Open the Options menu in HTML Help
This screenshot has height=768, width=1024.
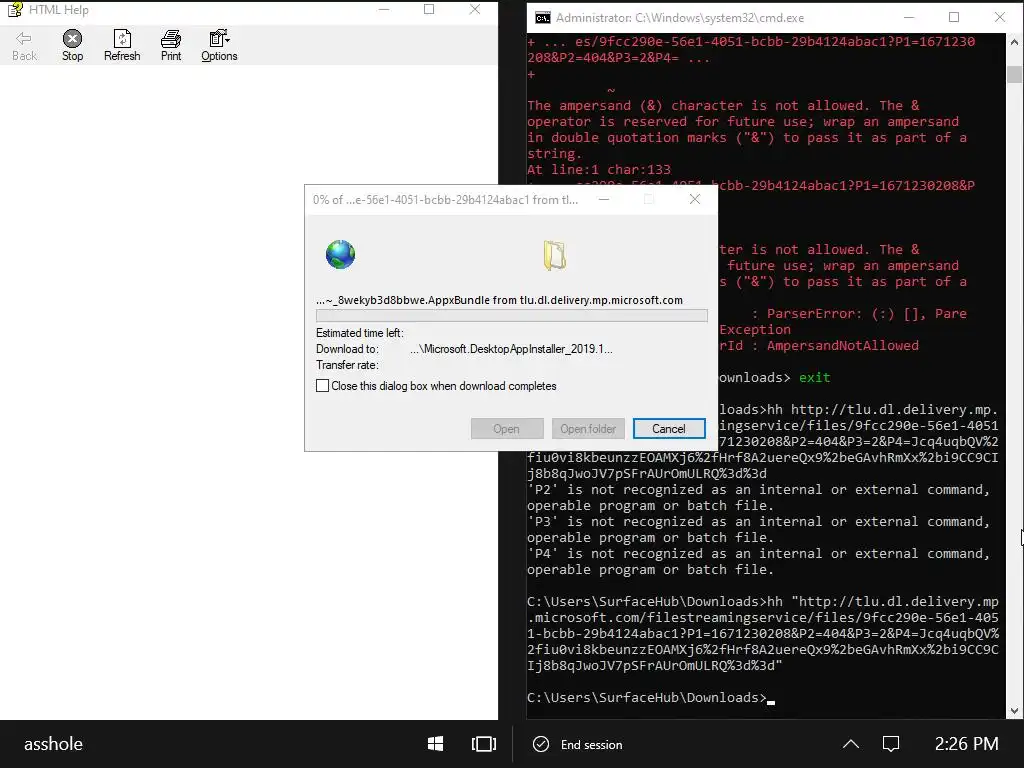[x=219, y=46]
